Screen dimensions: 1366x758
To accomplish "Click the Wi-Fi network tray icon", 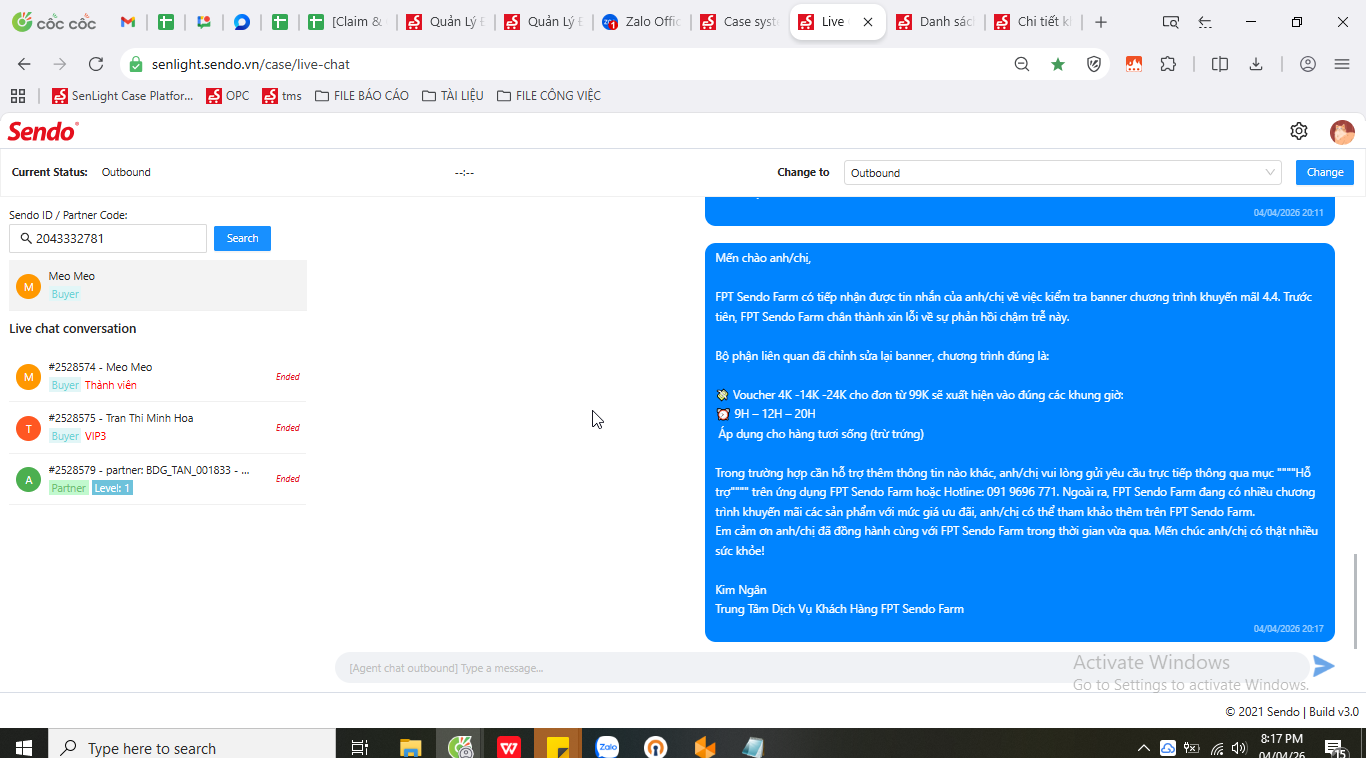I will [1217, 748].
